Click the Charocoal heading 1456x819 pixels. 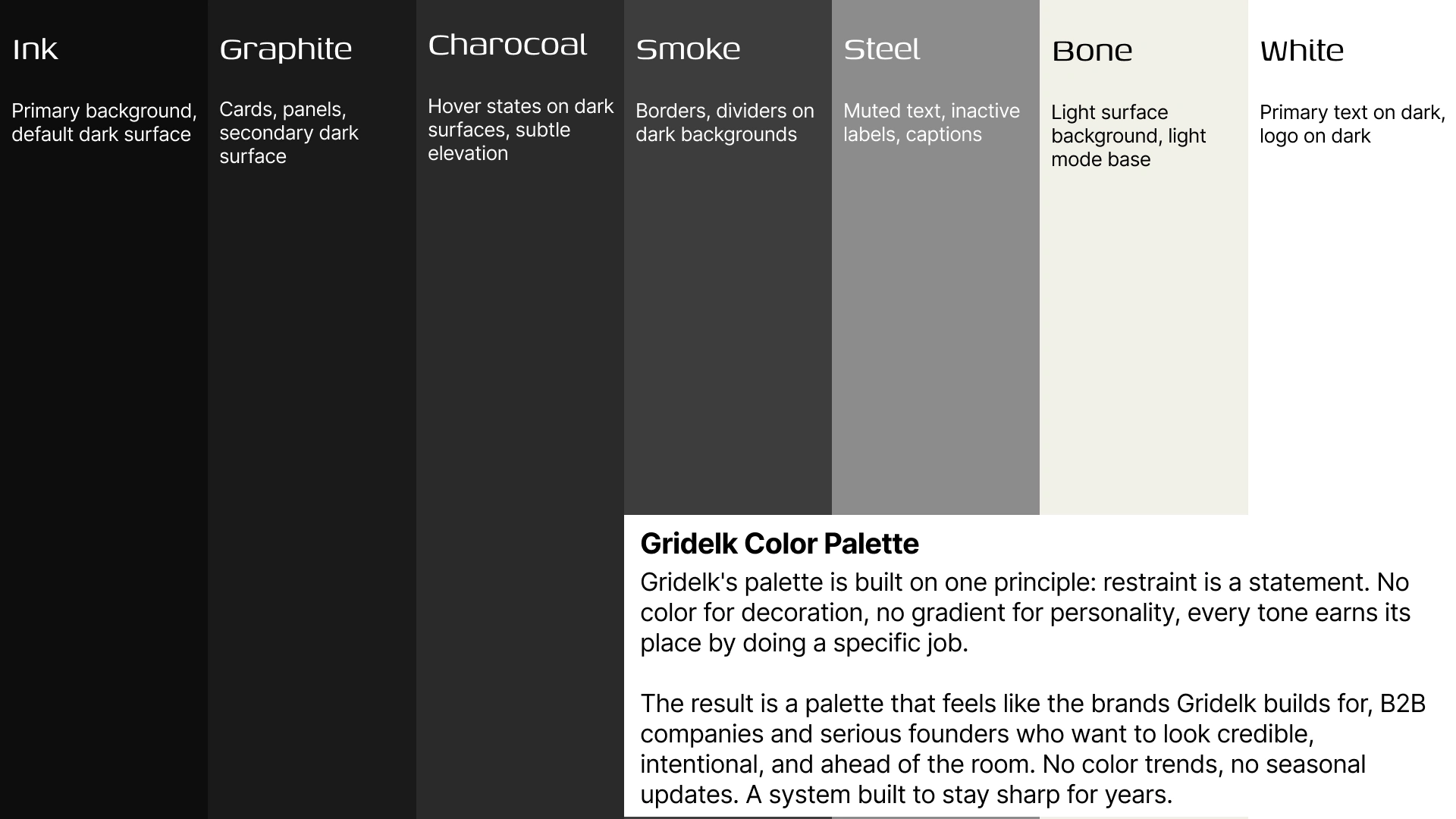(507, 45)
